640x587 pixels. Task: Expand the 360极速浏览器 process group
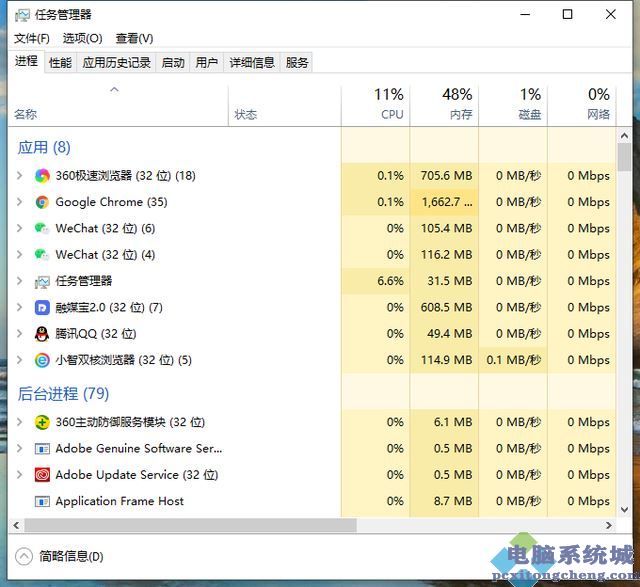(x=19, y=176)
